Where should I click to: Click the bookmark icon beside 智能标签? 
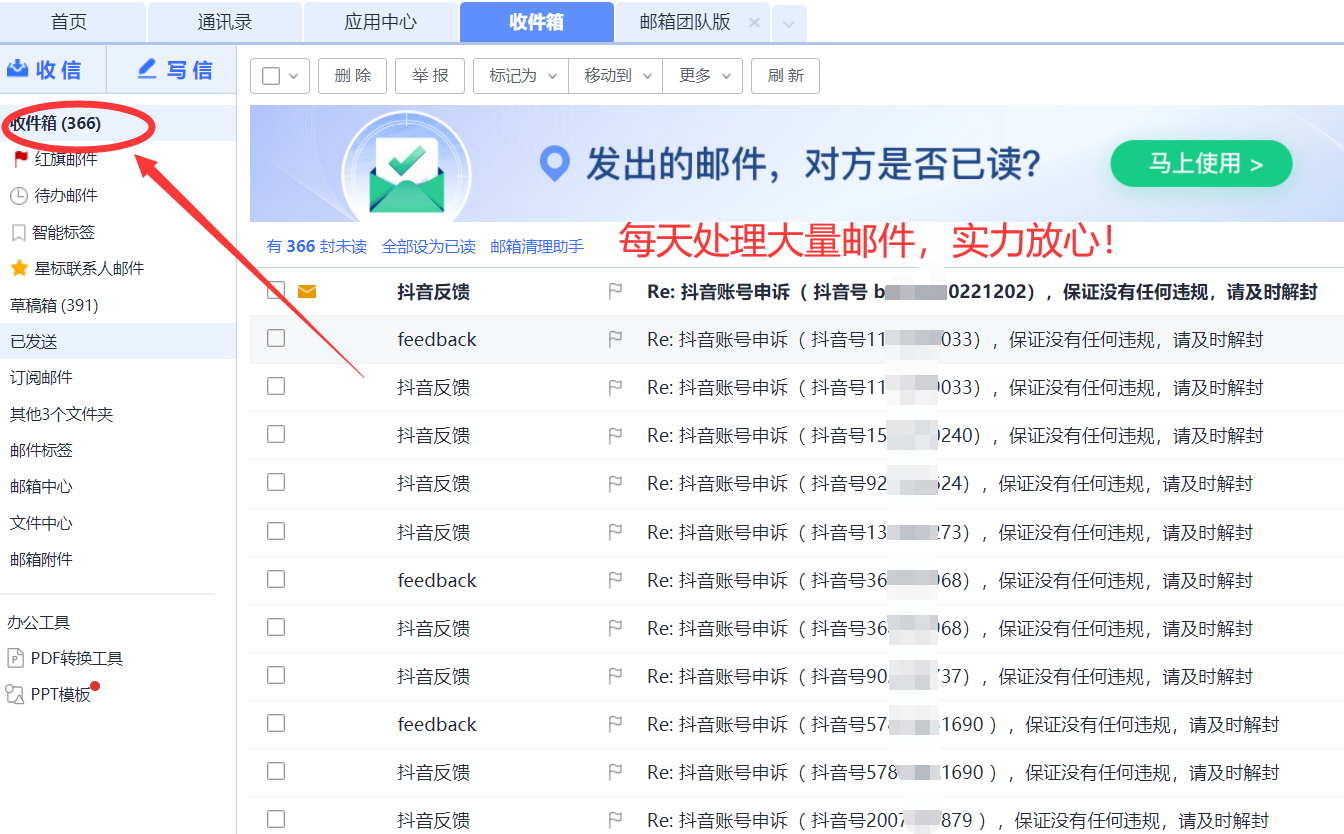pos(18,233)
